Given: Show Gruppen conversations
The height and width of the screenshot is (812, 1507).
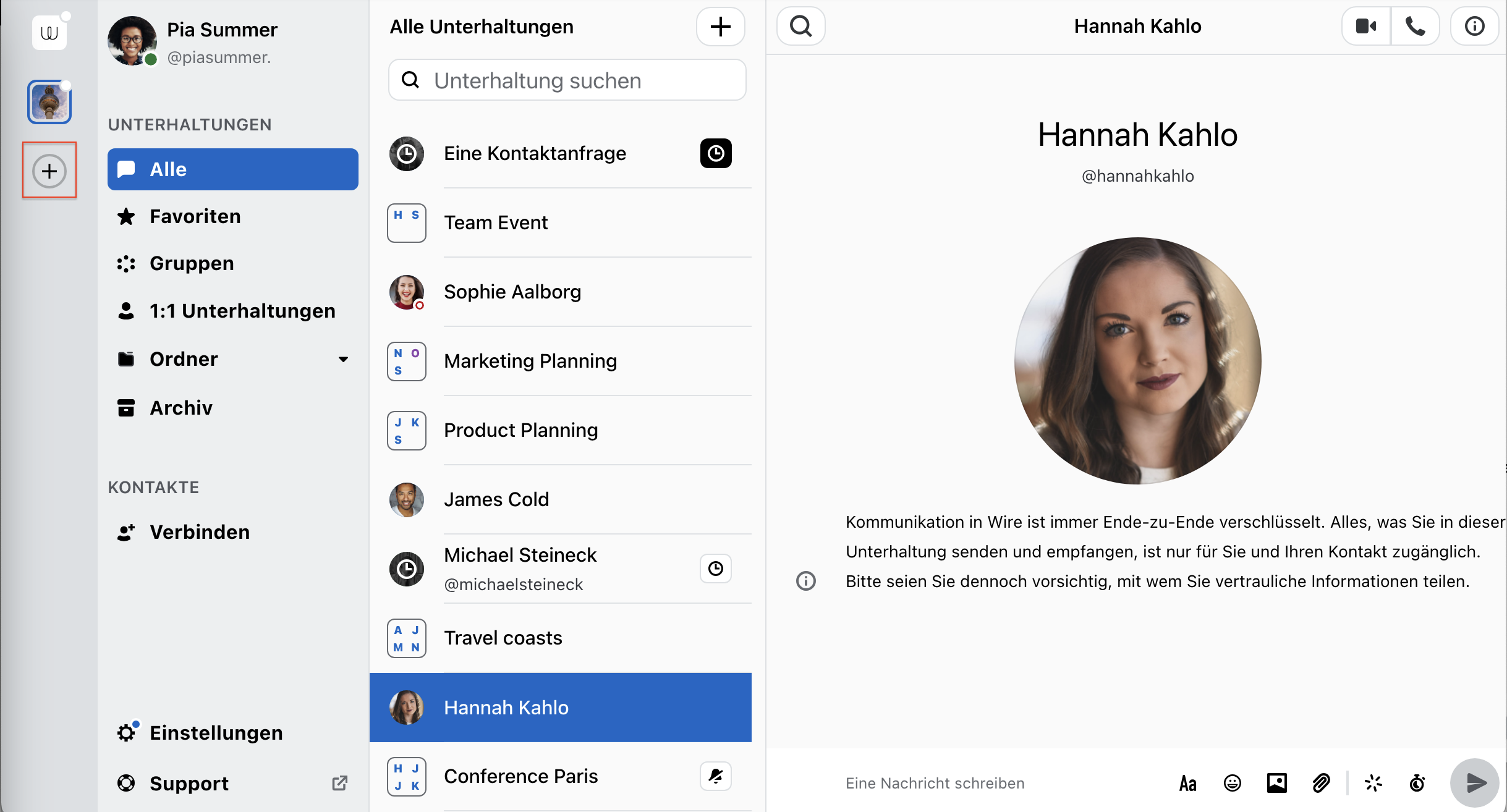Looking at the screenshot, I should [233, 263].
